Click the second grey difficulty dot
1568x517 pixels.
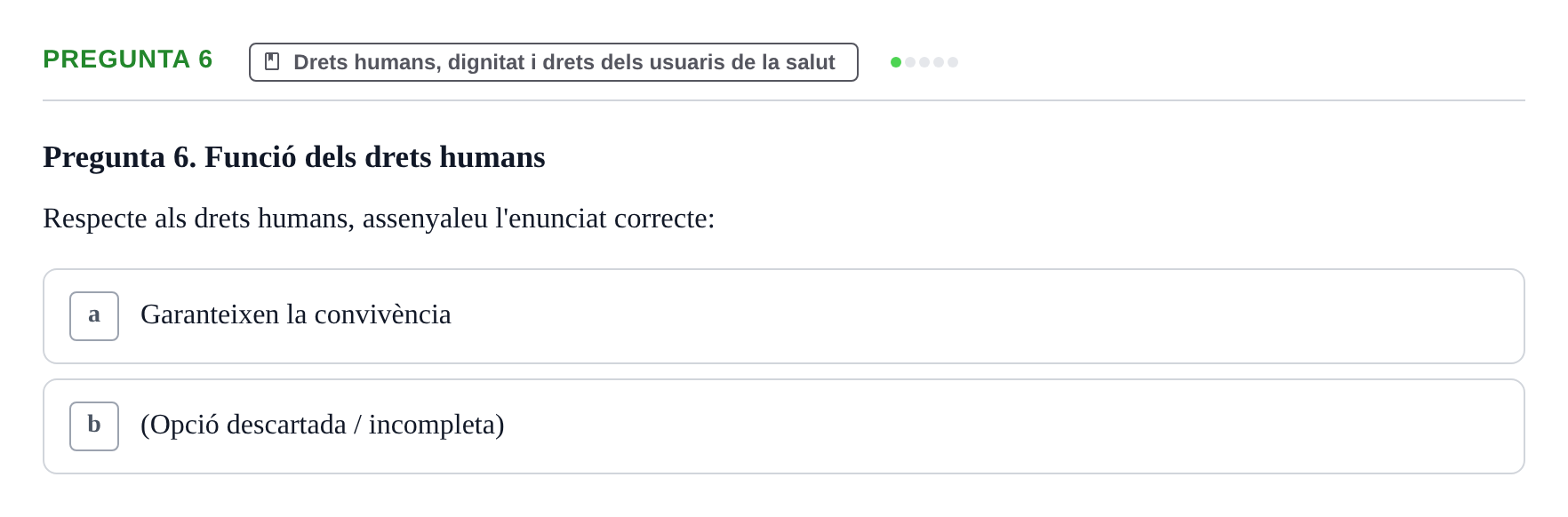(910, 62)
